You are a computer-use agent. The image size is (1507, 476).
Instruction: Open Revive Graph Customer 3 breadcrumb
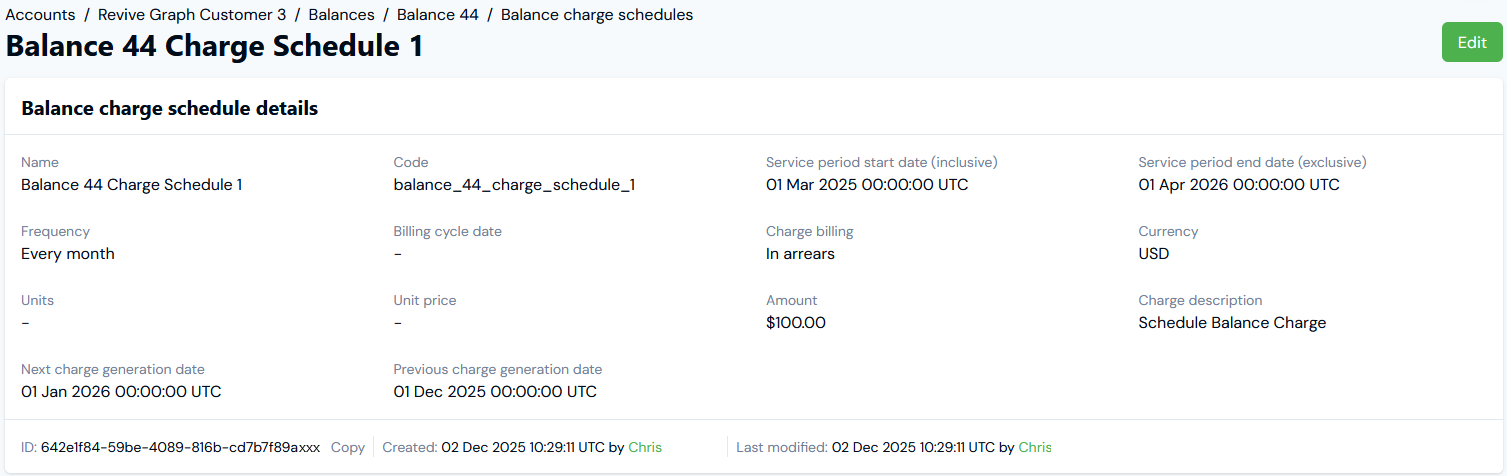point(192,15)
